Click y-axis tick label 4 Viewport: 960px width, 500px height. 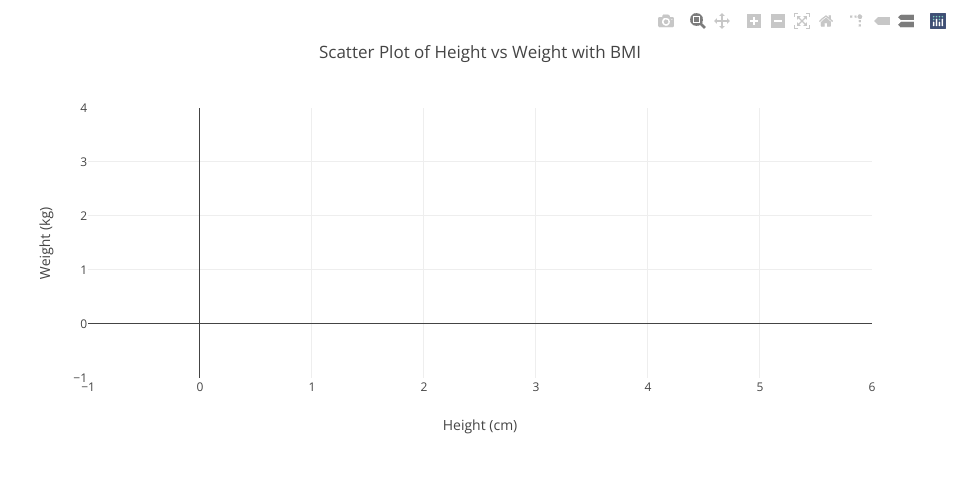point(82,108)
